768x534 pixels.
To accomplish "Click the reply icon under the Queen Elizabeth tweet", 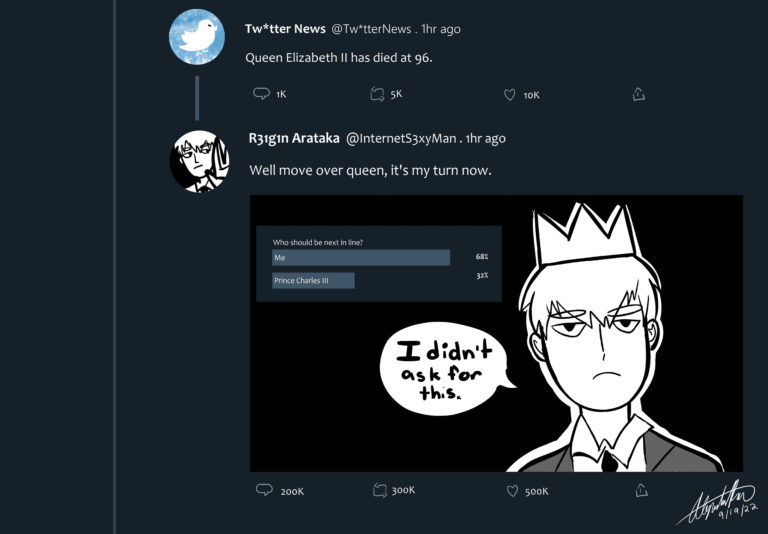I will (x=262, y=94).
